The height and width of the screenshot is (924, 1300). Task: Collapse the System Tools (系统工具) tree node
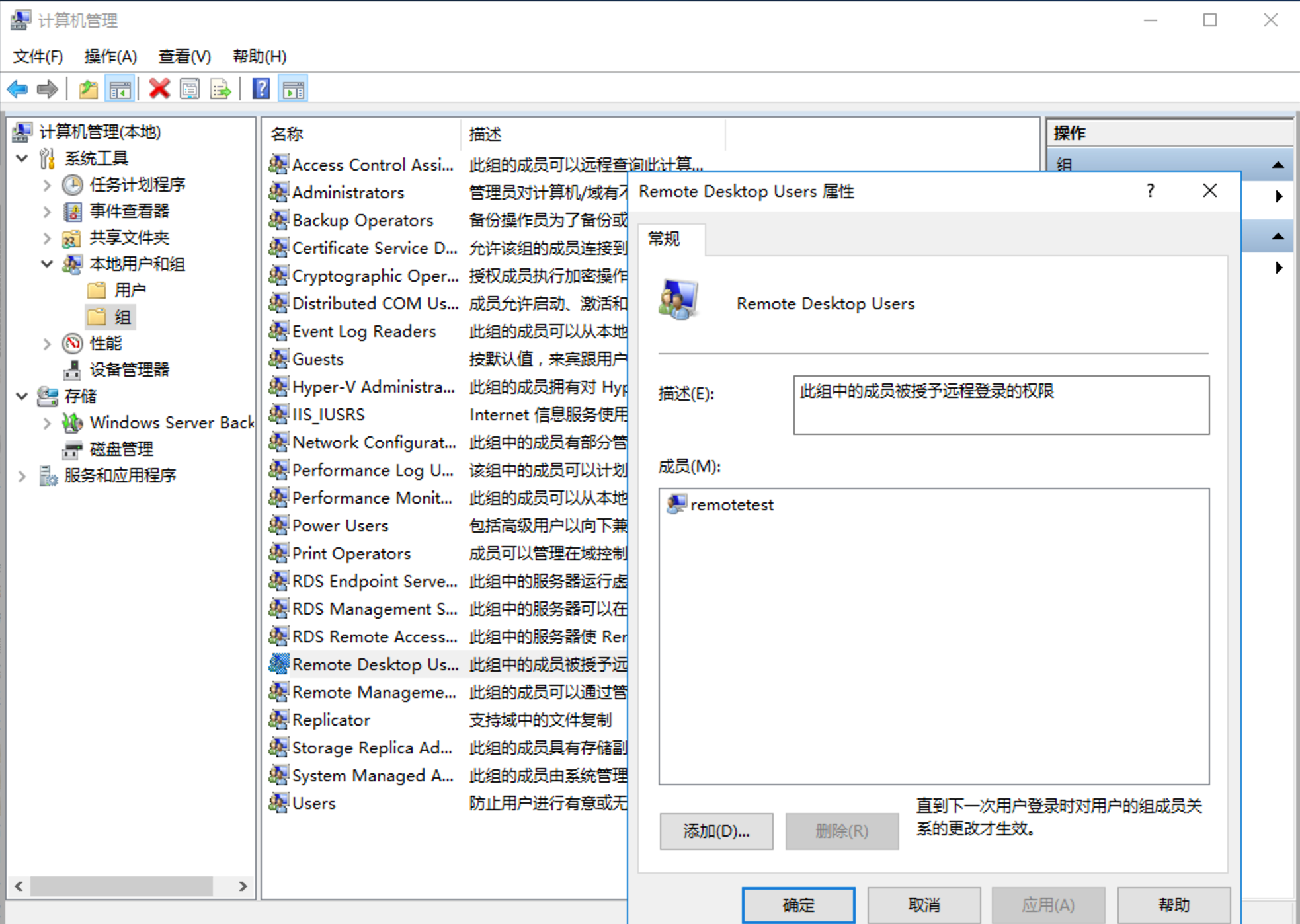22,158
